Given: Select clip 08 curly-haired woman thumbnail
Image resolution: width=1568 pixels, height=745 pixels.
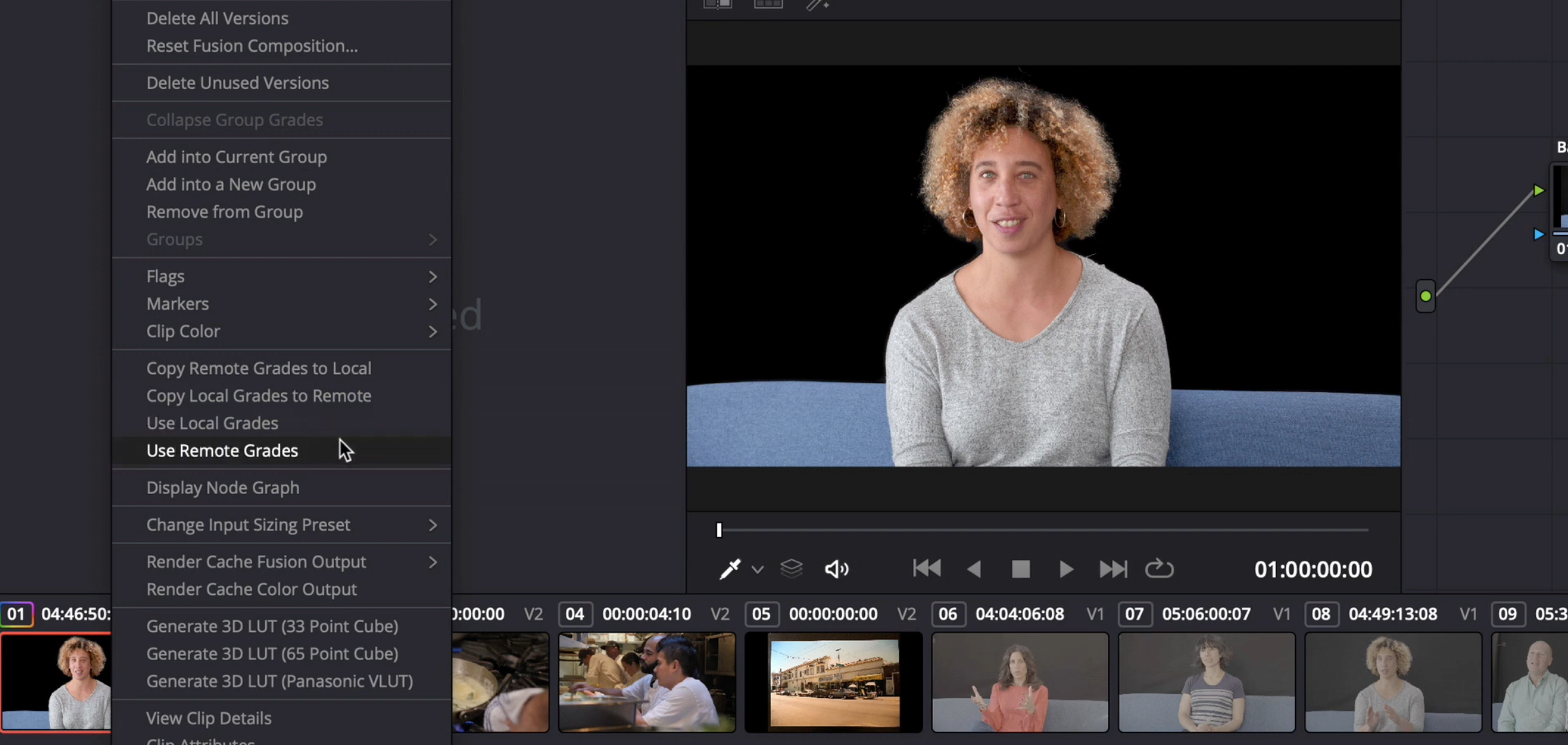Looking at the screenshot, I should (1393, 682).
